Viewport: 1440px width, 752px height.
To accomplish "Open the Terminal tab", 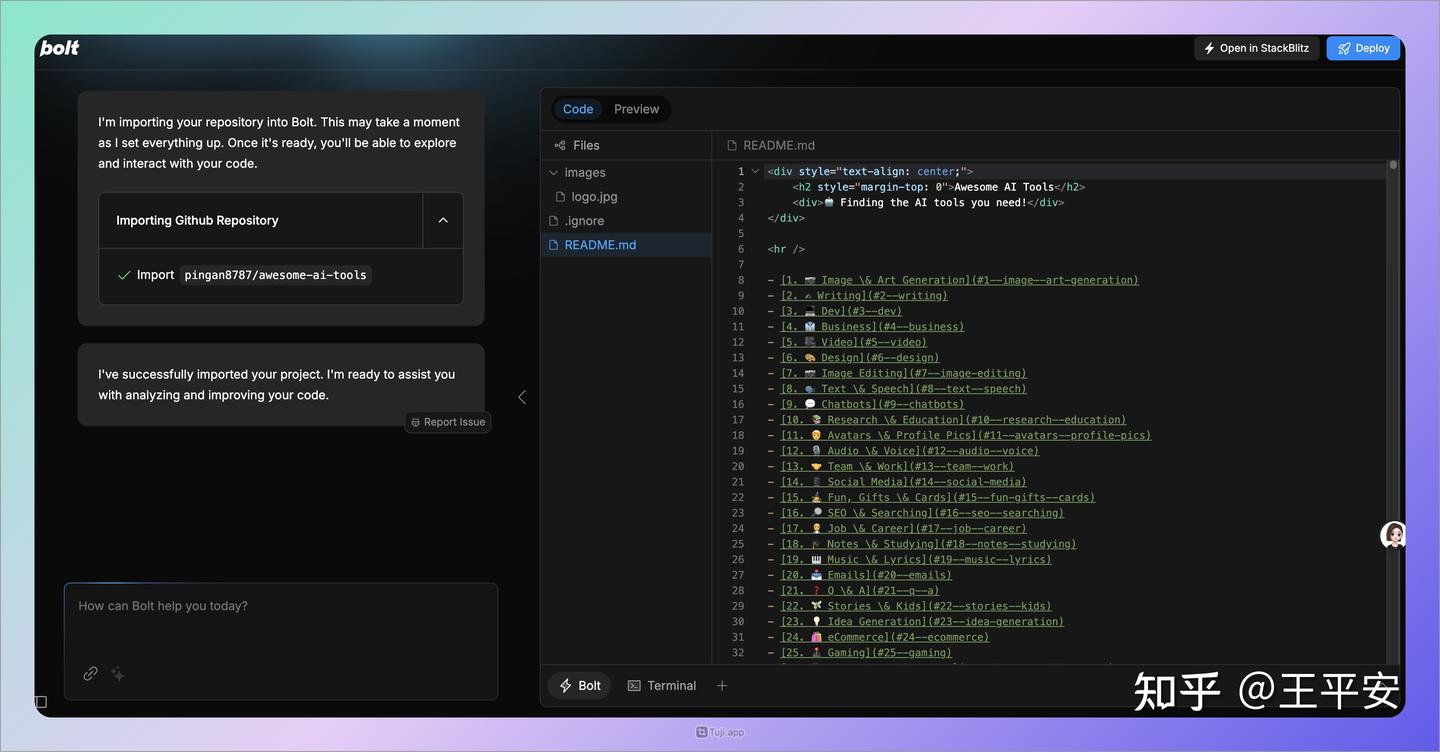I will 661,686.
